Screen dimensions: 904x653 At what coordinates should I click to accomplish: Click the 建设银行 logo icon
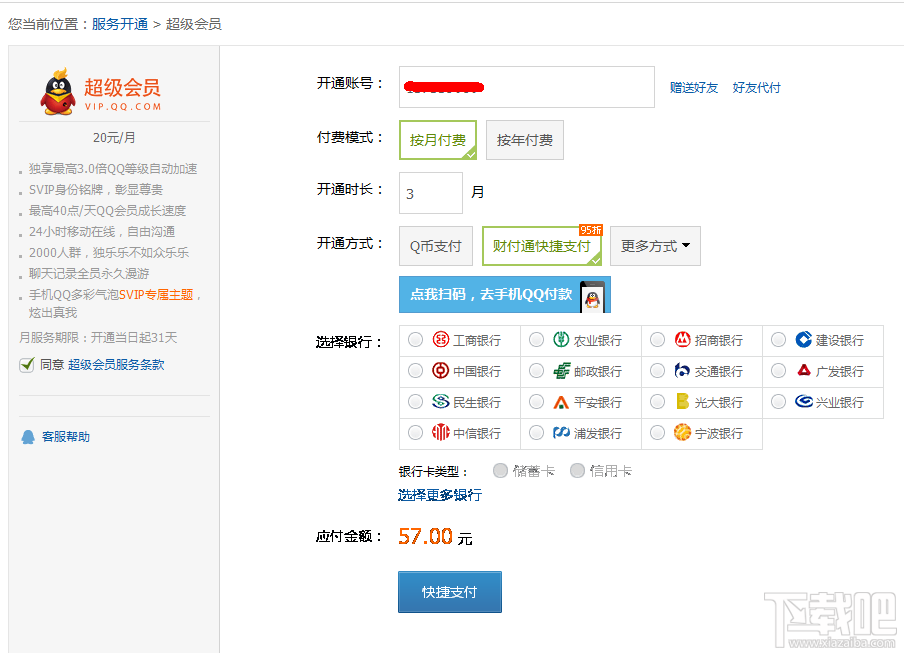coord(803,339)
